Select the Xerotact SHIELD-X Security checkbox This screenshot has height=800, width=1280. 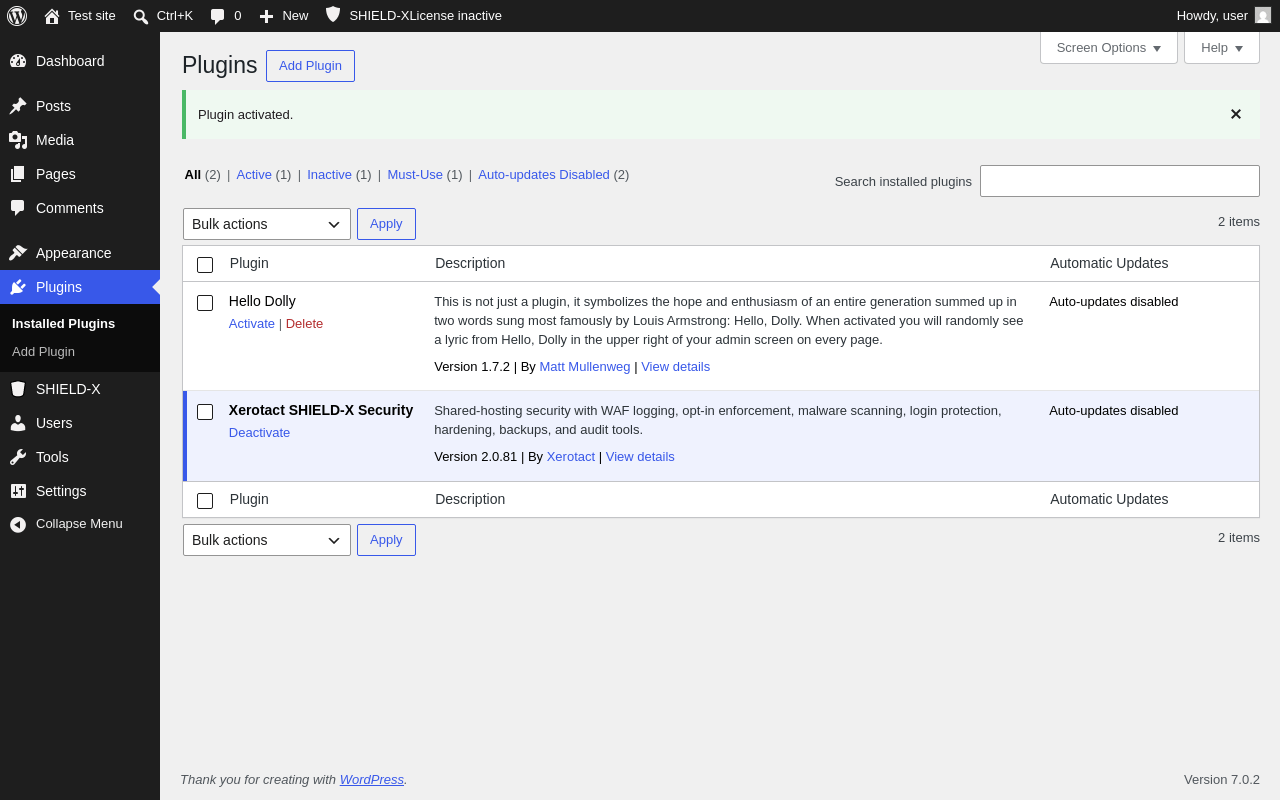point(205,412)
